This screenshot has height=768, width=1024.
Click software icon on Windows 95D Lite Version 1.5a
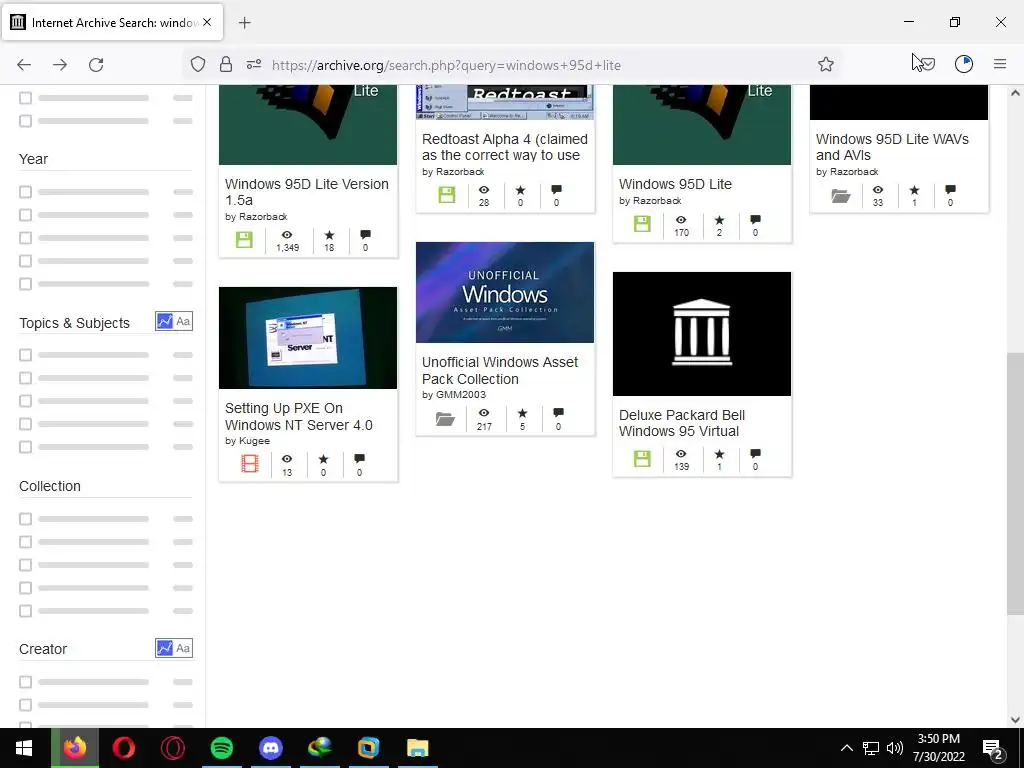[244, 240]
